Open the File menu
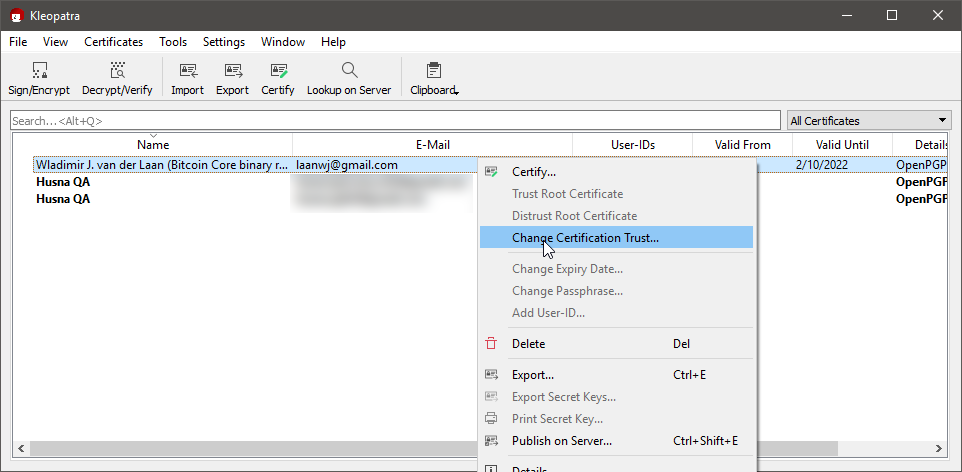This screenshot has width=962, height=472. pos(18,42)
